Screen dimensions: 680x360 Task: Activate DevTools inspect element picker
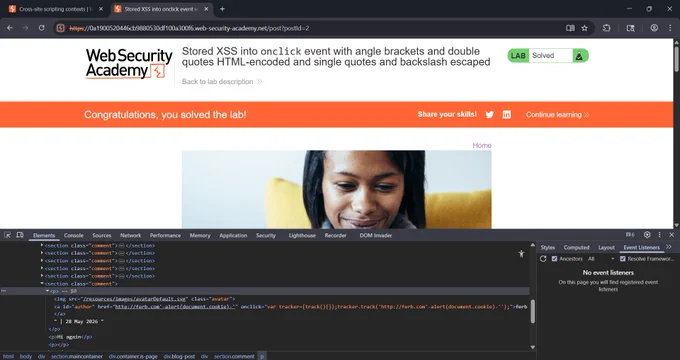tap(7, 235)
